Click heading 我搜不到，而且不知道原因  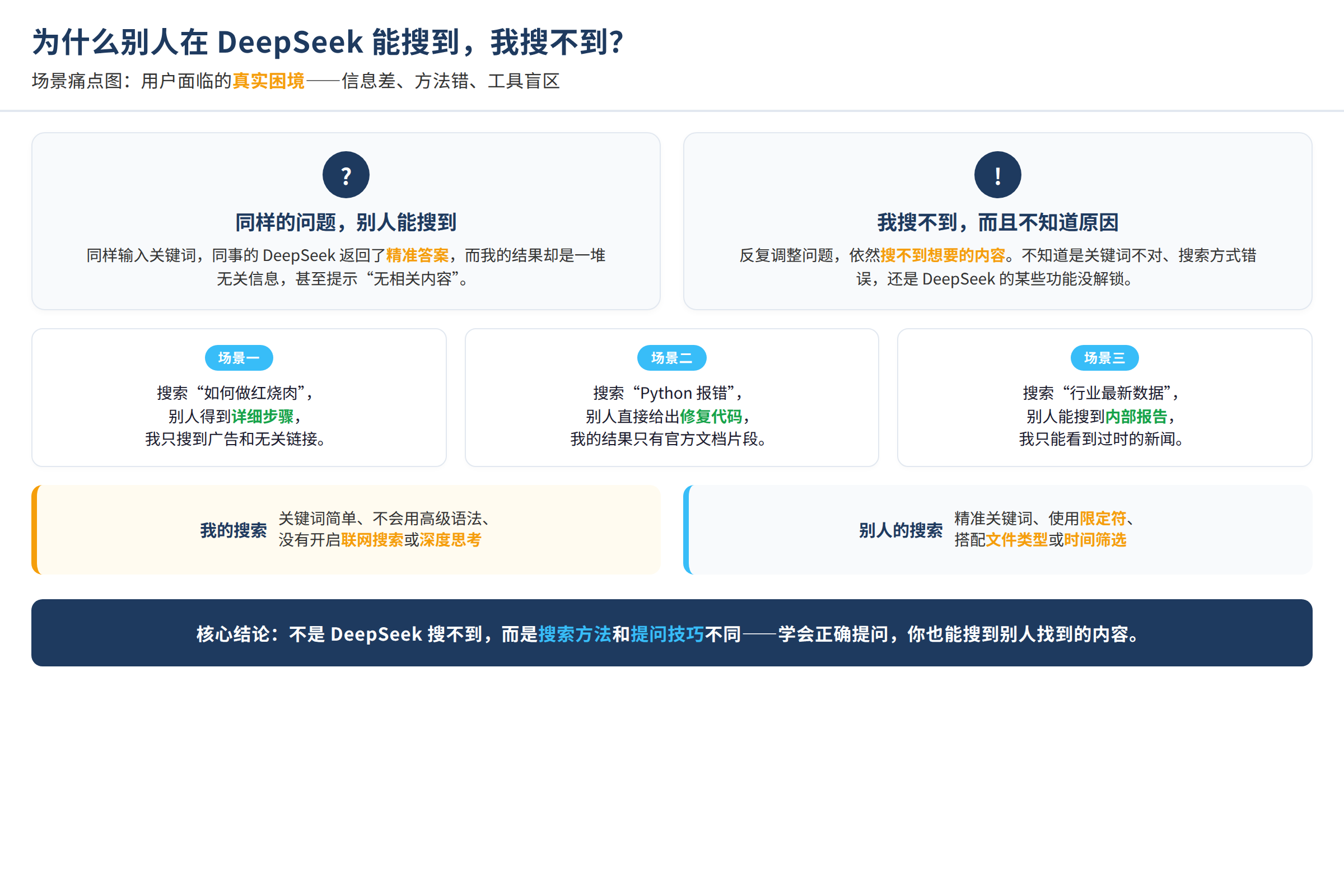click(997, 222)
